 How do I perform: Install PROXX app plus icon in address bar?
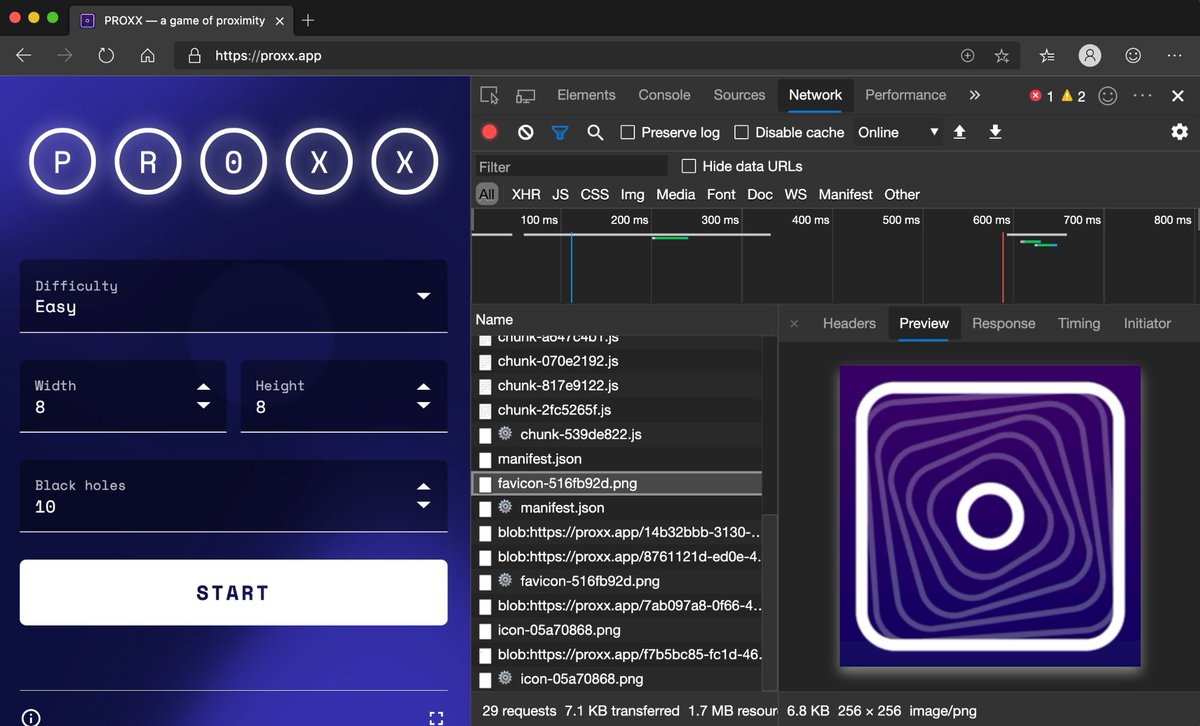[967, 56]
